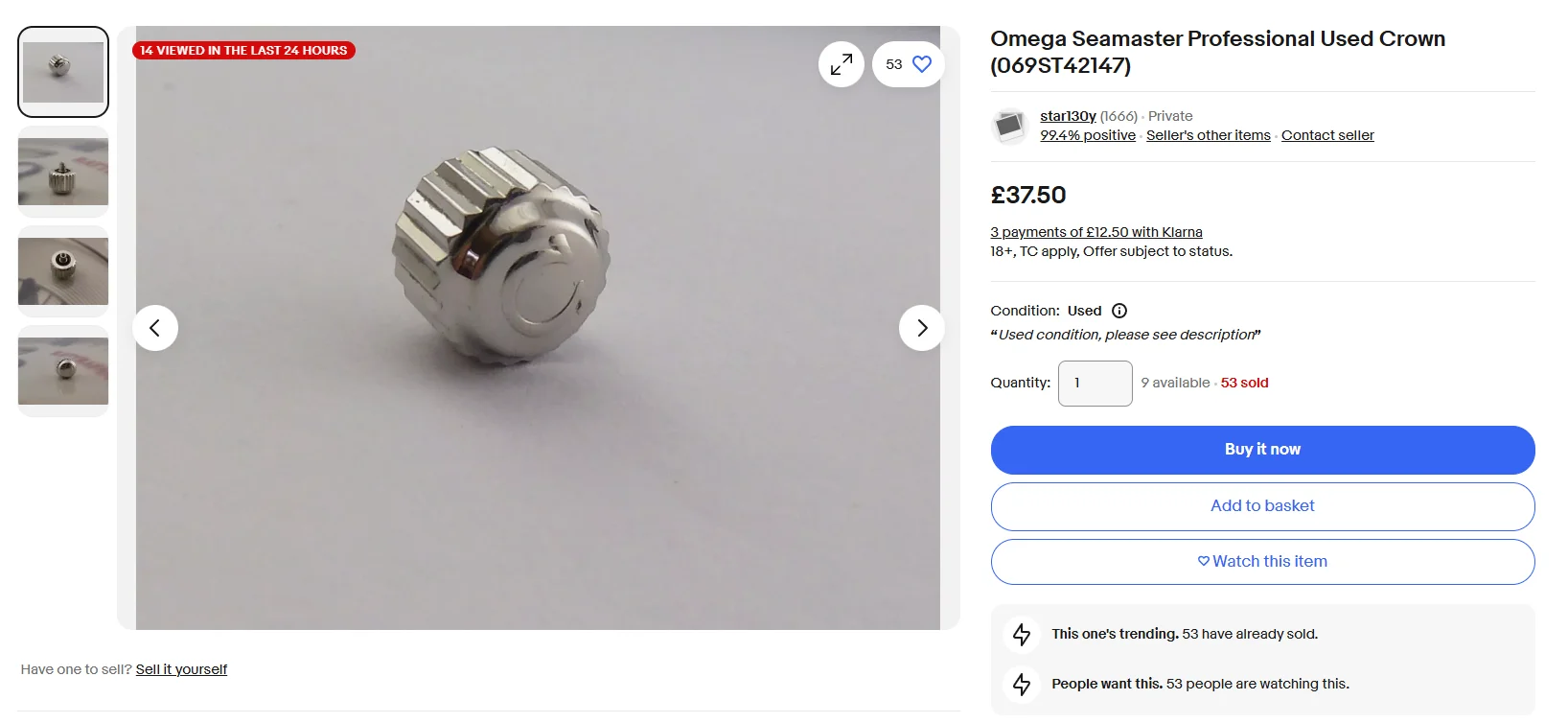Click the Contact seller link
The height and width of the screenshot is (723, 1568).
coord(1327,135)
